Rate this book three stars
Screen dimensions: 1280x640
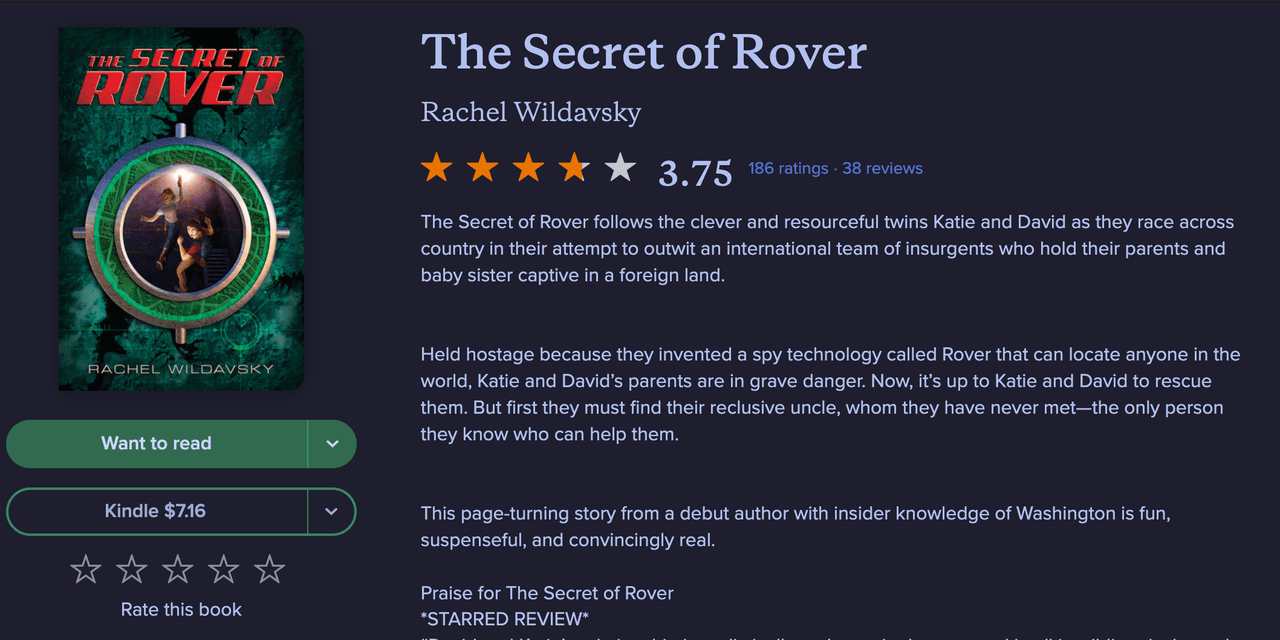point(178,570)
